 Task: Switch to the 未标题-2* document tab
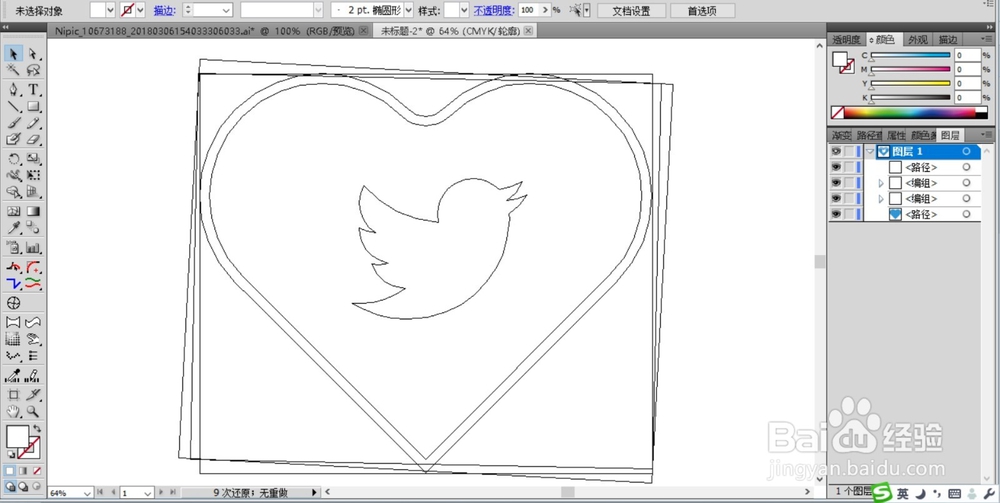[450, 31]
